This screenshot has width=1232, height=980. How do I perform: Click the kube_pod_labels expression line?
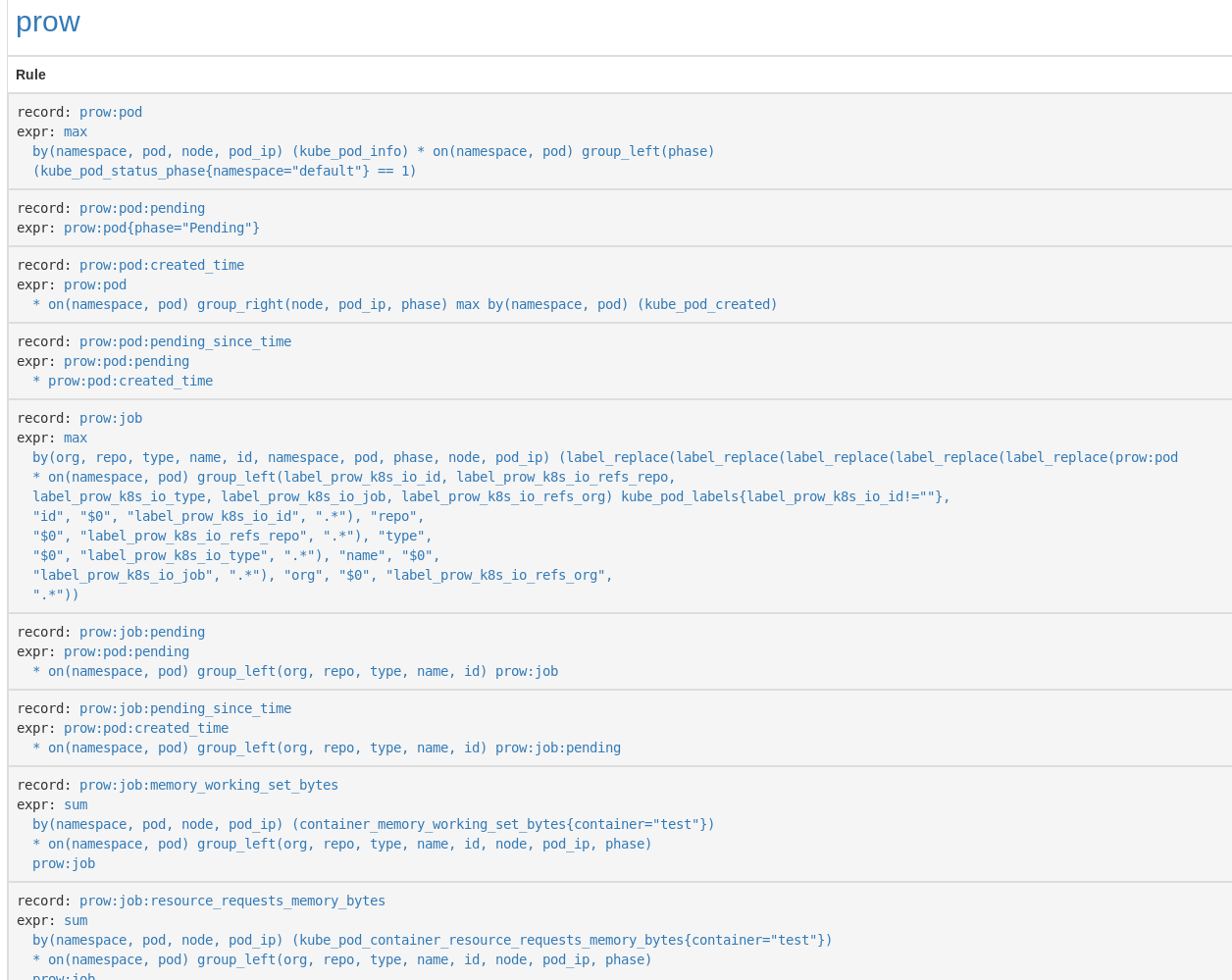(490, 496)
